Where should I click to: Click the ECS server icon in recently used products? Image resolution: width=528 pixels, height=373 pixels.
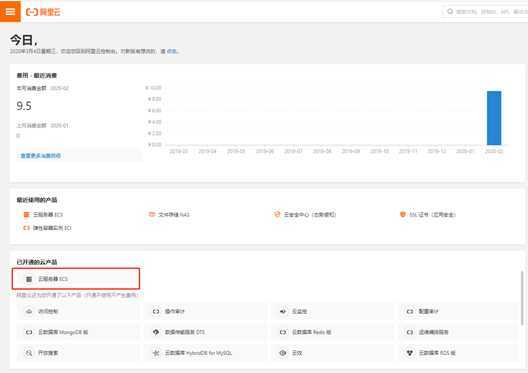(x=26, y=214)
